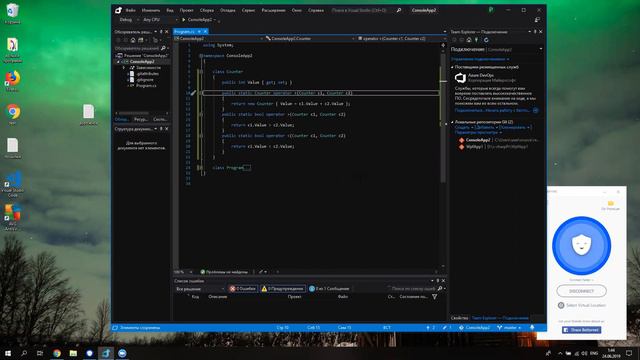Image resolution: width=640 pixels, height=360 pixels.
Task: Click the screwdriver quick action icon at line 10
Action: tap(193, 93)
